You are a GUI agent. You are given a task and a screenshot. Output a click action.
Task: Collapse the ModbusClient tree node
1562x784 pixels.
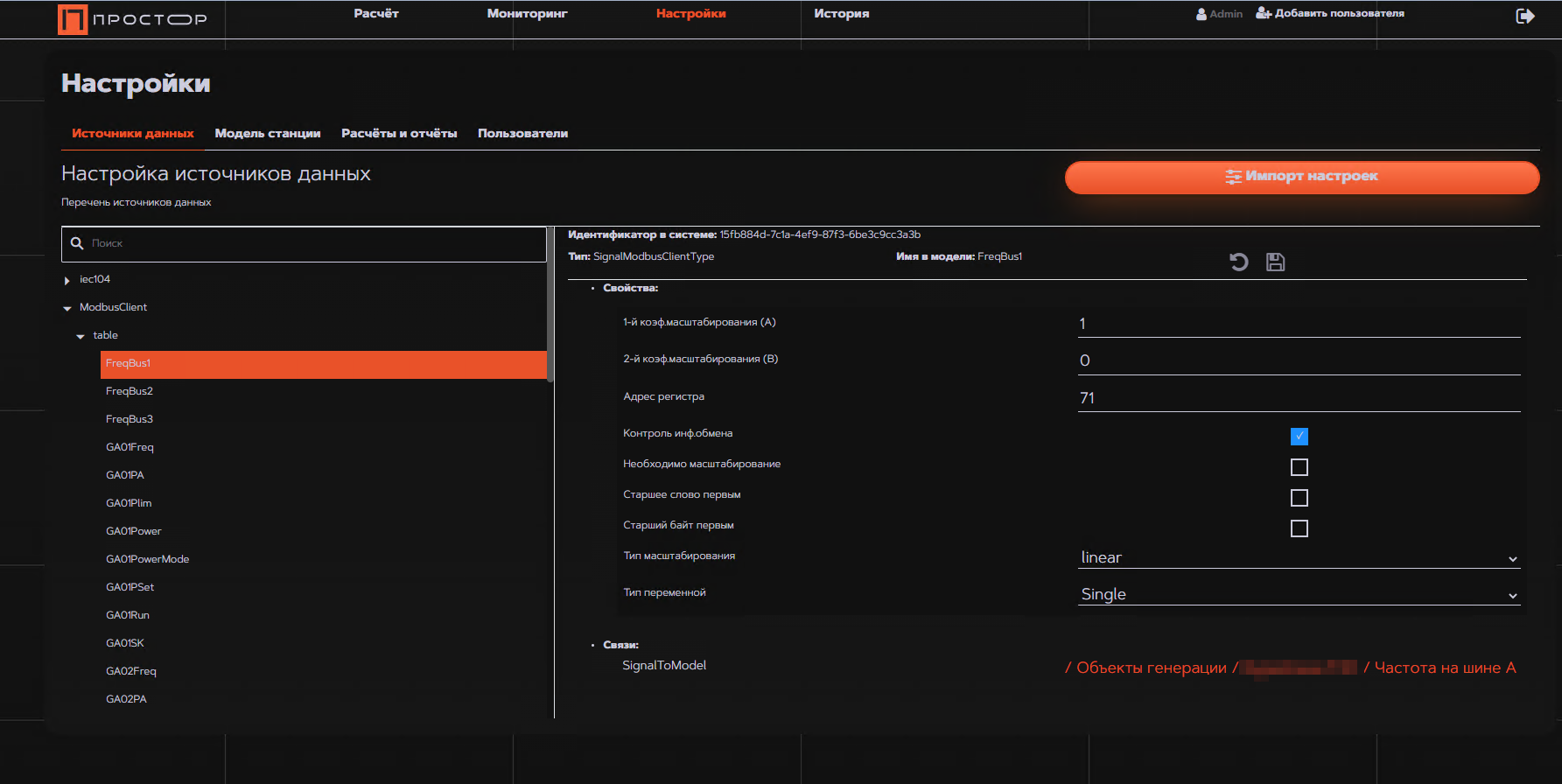coord(67,308)
